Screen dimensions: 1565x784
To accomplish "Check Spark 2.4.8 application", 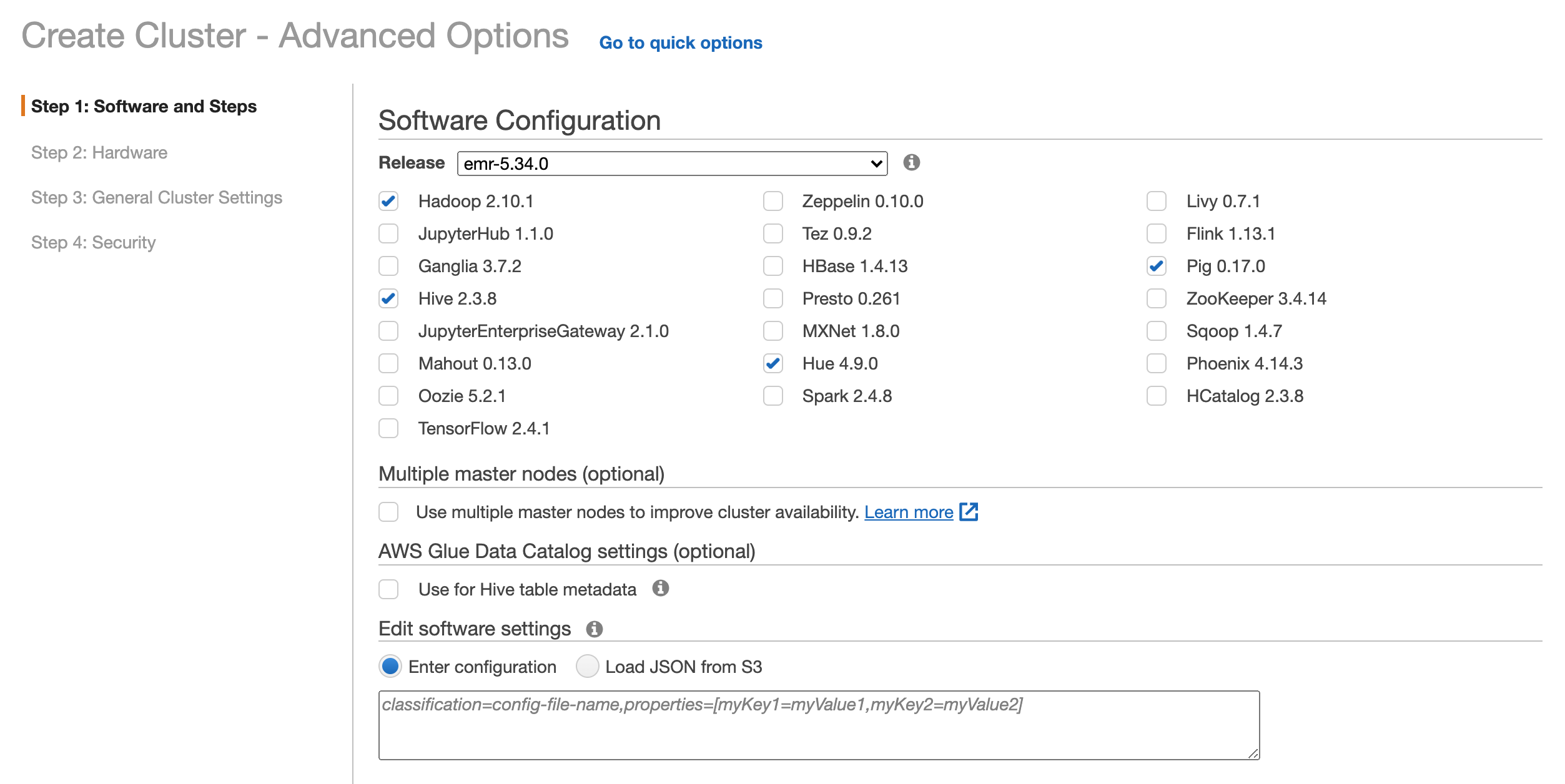I will (773, 396).
